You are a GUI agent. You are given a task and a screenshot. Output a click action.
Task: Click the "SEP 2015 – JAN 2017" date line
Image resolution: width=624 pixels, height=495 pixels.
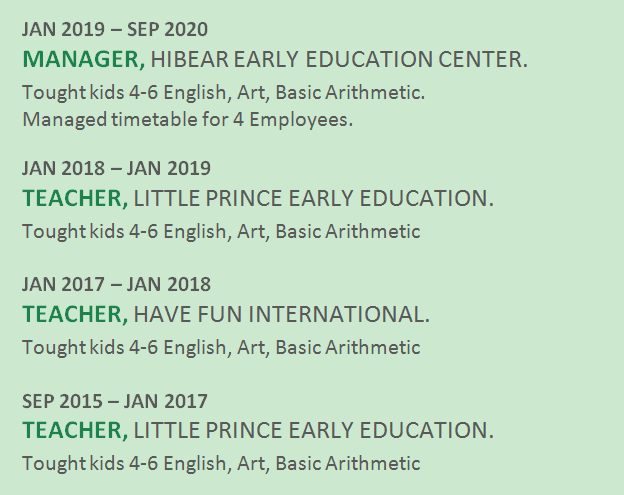point(115,401)
